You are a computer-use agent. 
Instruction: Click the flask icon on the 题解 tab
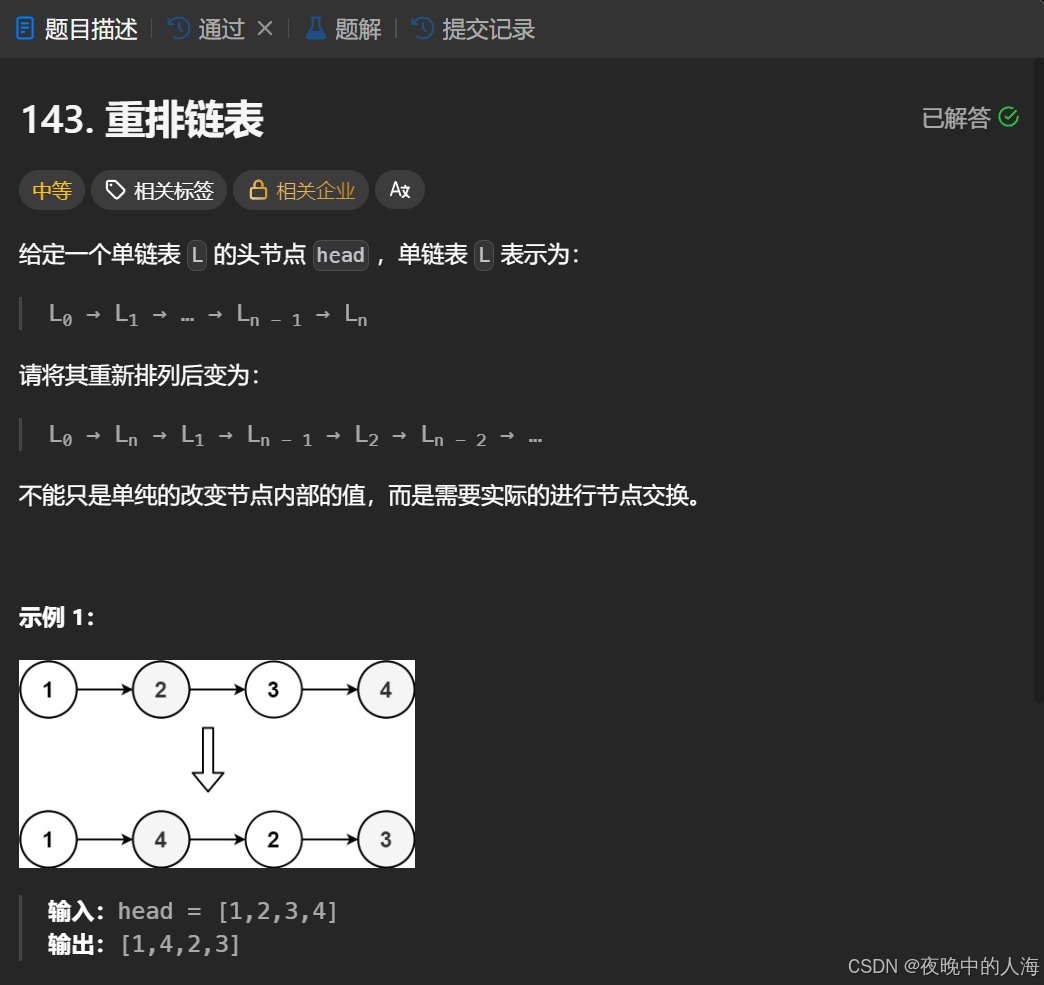[x=316, y=28]
